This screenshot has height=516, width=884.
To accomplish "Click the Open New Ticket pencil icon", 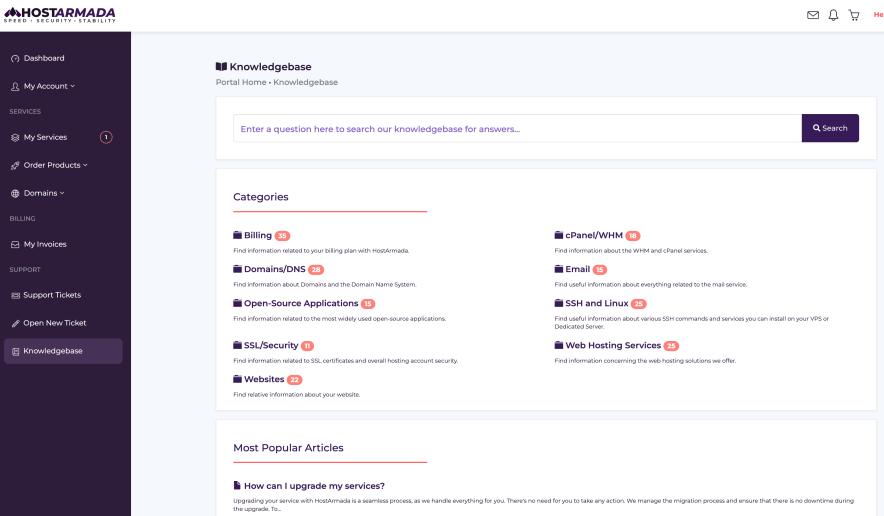I will [15, 323].
